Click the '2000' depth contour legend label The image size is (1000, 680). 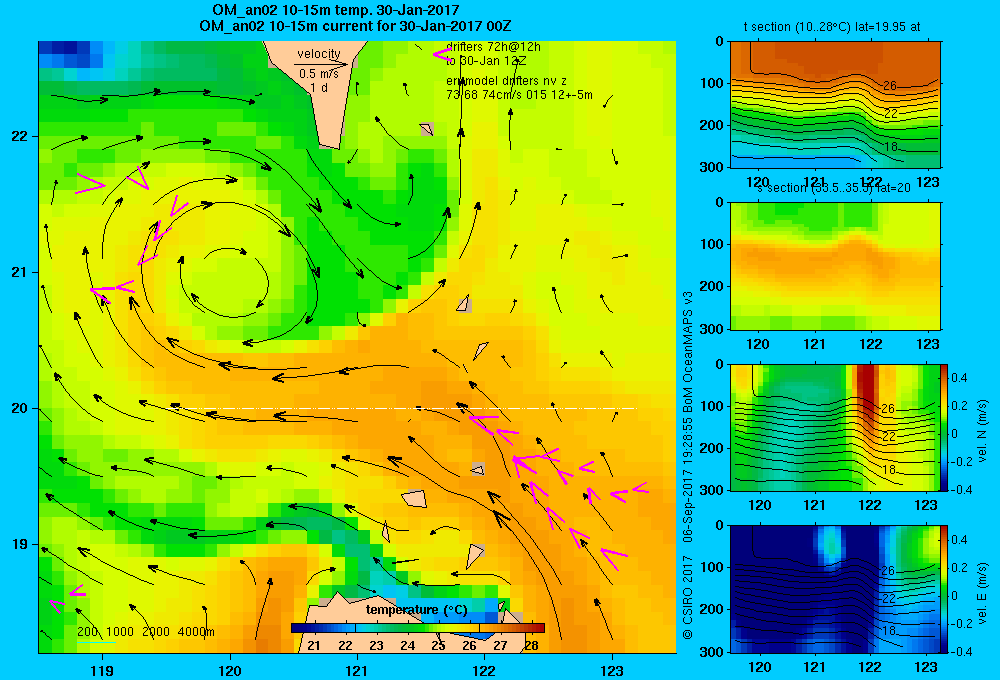pyautogui.click(x=156, y=632)
